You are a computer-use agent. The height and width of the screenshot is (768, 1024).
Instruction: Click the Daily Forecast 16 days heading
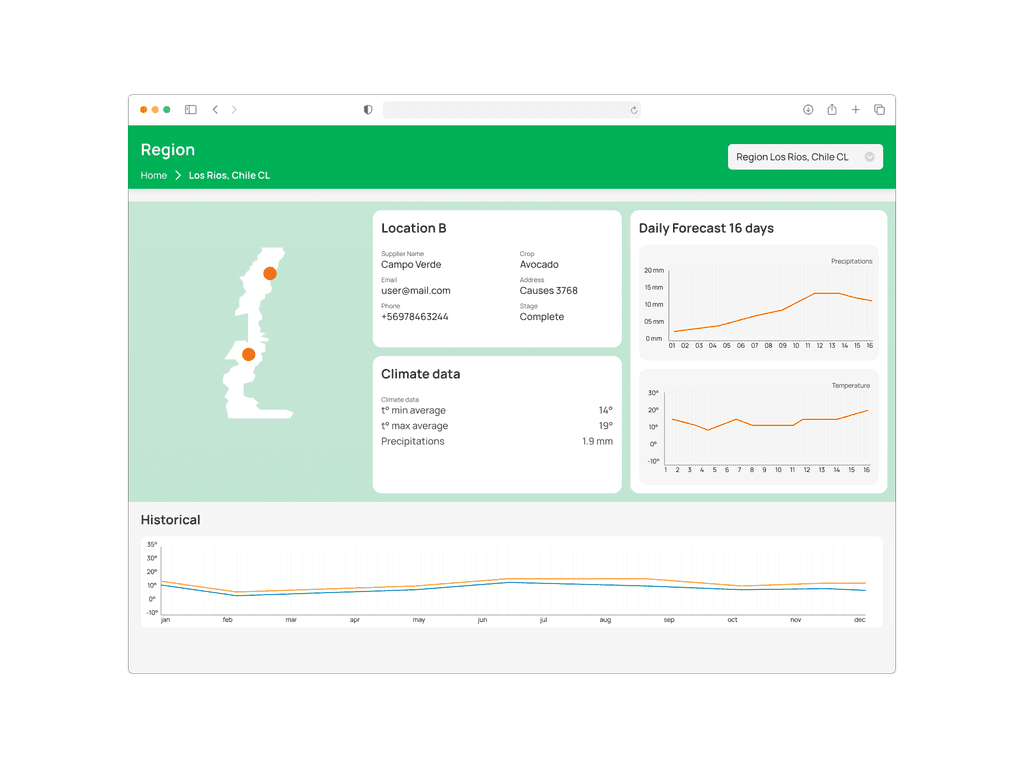(706, 228)
